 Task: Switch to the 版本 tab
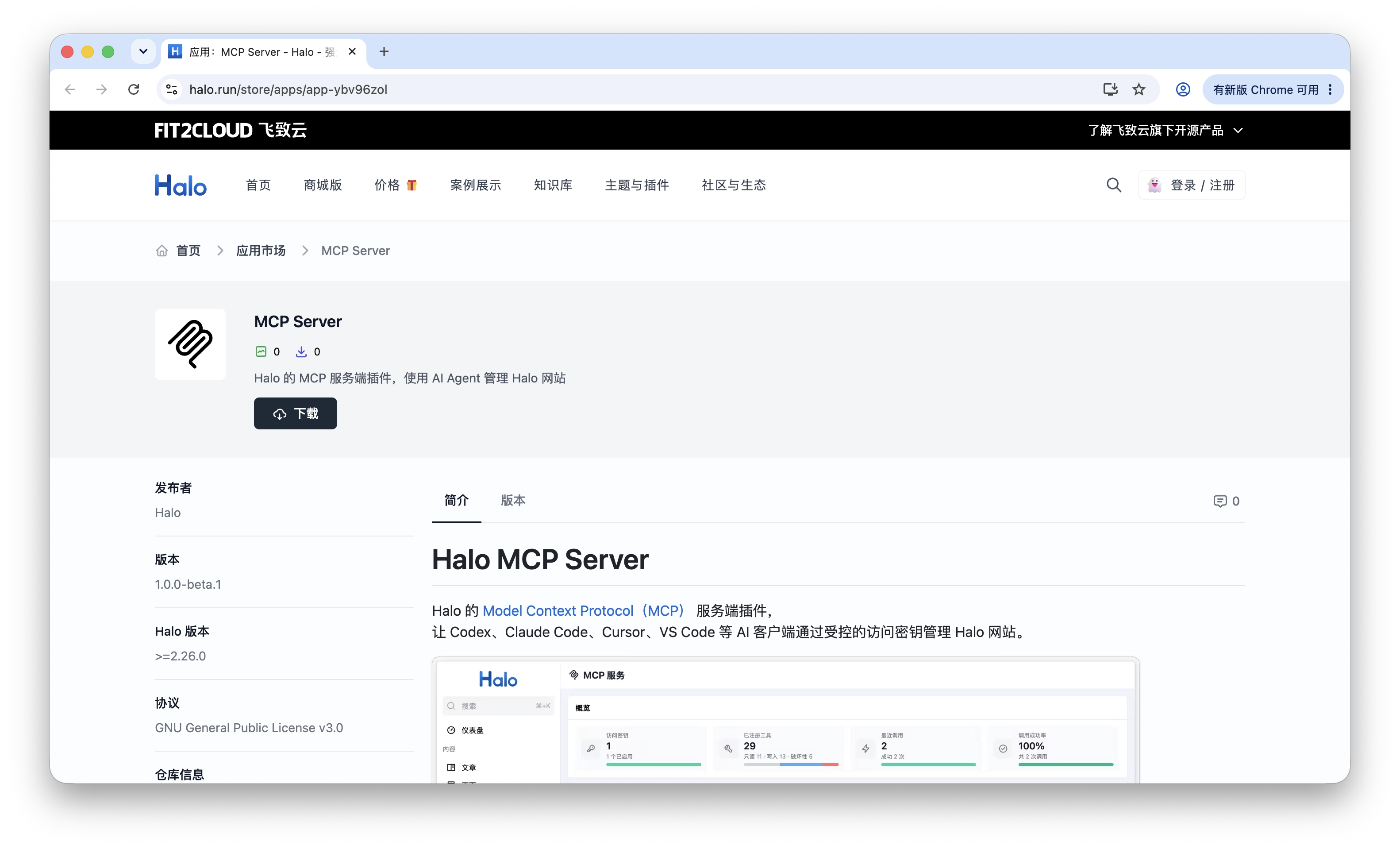[x=513, y=500]
